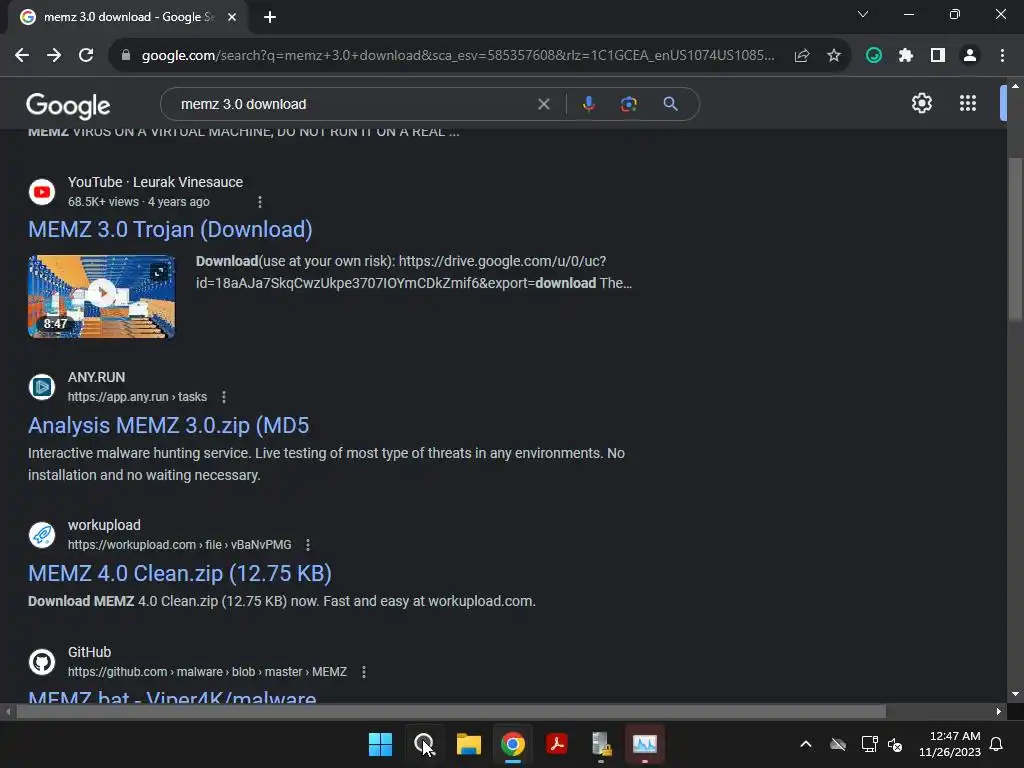1024x768 pixels.
Task: Close the memz 3.0 download tab
Action: click(x=232, y=17)
